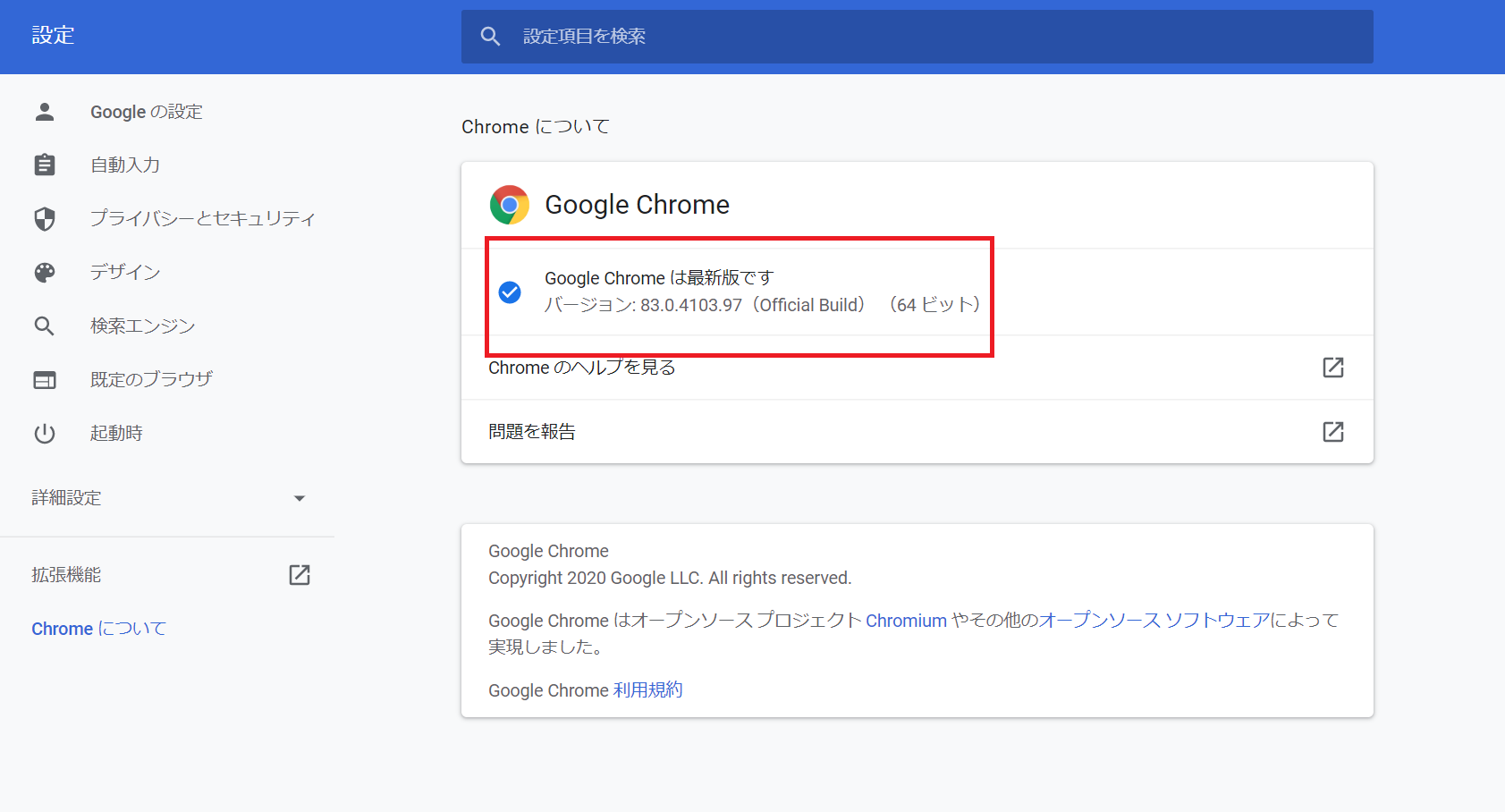Viewport: 1505px width, 812px height.
Task: Click Copyright 2020 Google LLC text
Action: click(x=670, y=579)
